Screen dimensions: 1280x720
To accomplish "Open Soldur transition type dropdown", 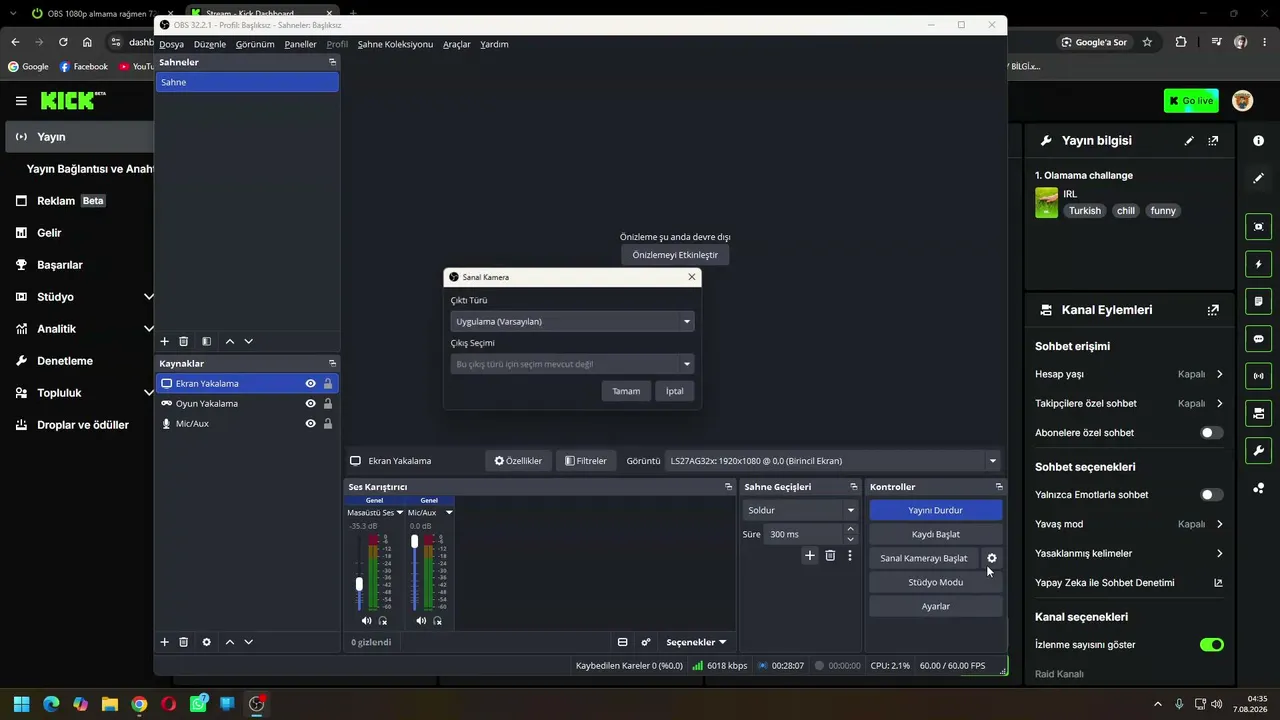I will pyautogui.click(x=801, y=510).
